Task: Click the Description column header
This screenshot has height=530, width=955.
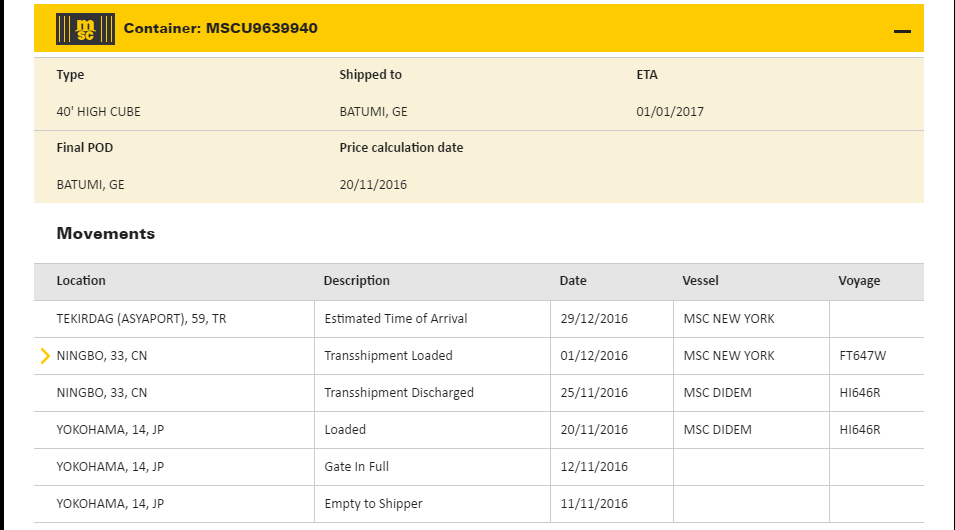Action: pyautogui.click(x=356, y=281)
